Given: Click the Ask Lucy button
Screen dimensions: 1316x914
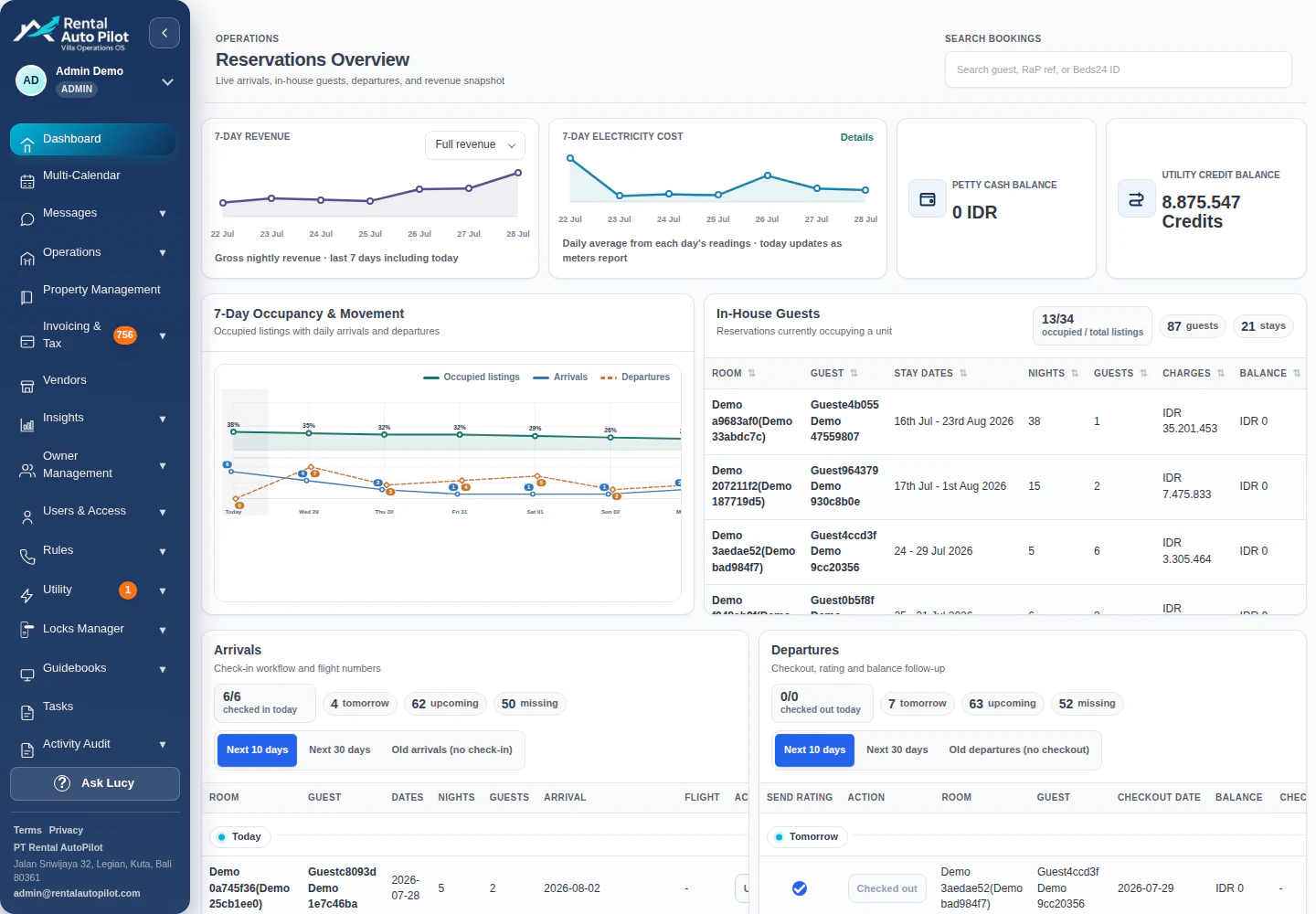Looking at the screenshot, I should pos(95,783).
